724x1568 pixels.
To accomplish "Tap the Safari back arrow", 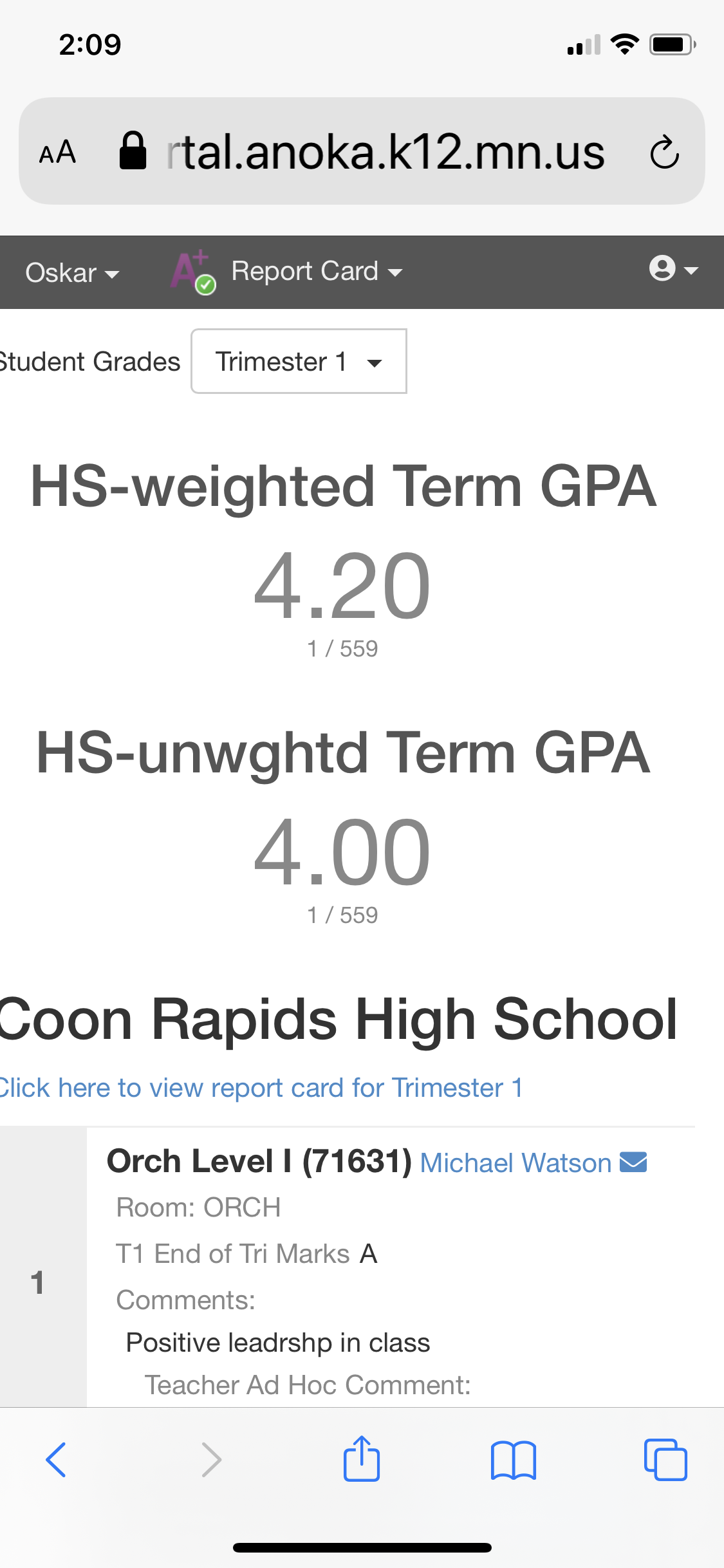I will coord(56,1460).
